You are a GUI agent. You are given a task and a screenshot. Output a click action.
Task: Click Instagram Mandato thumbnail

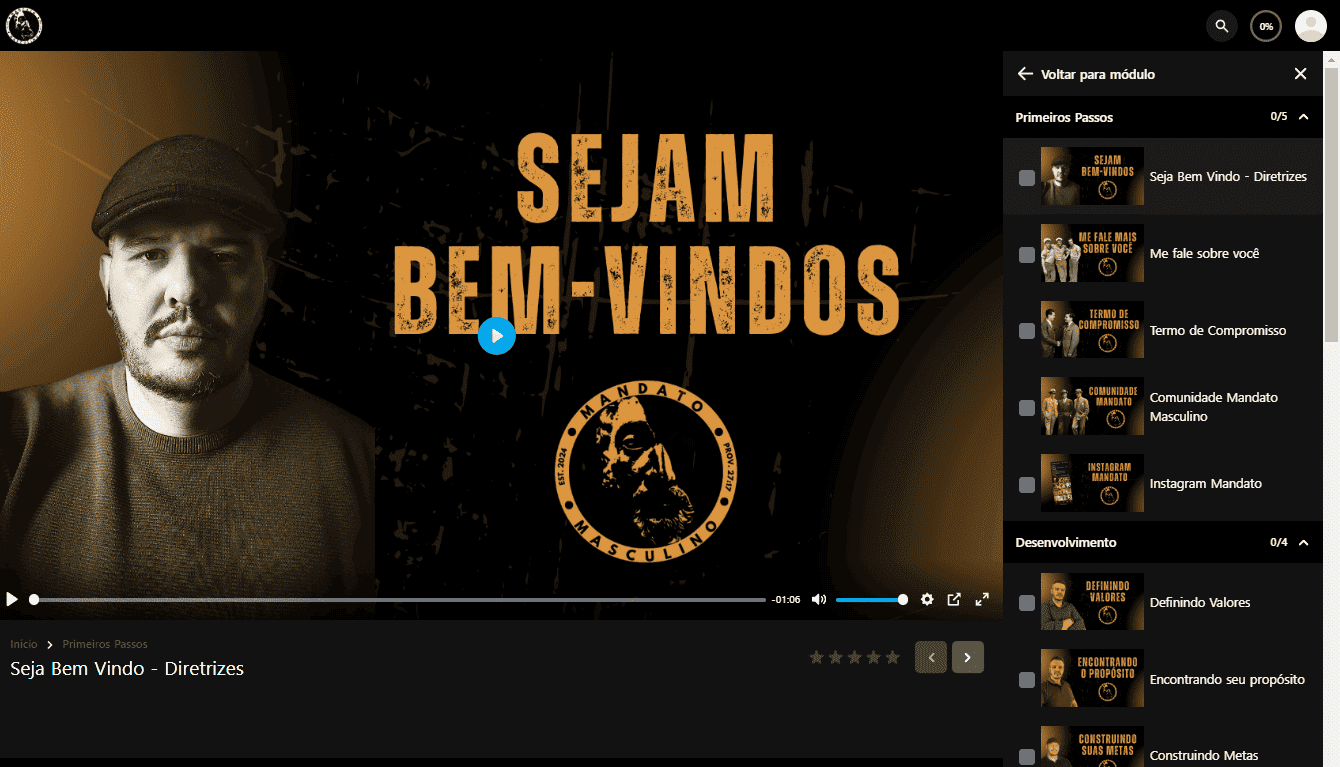coord(1092,483)
